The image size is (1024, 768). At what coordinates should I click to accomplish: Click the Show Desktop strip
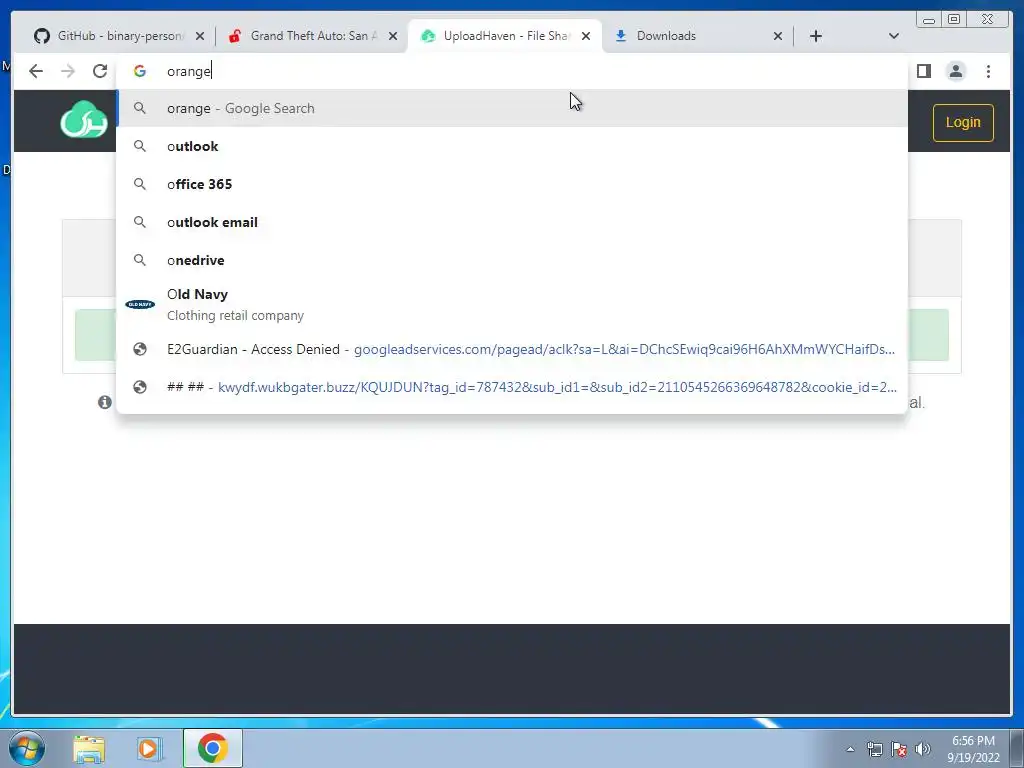(x=1017, y=748)
